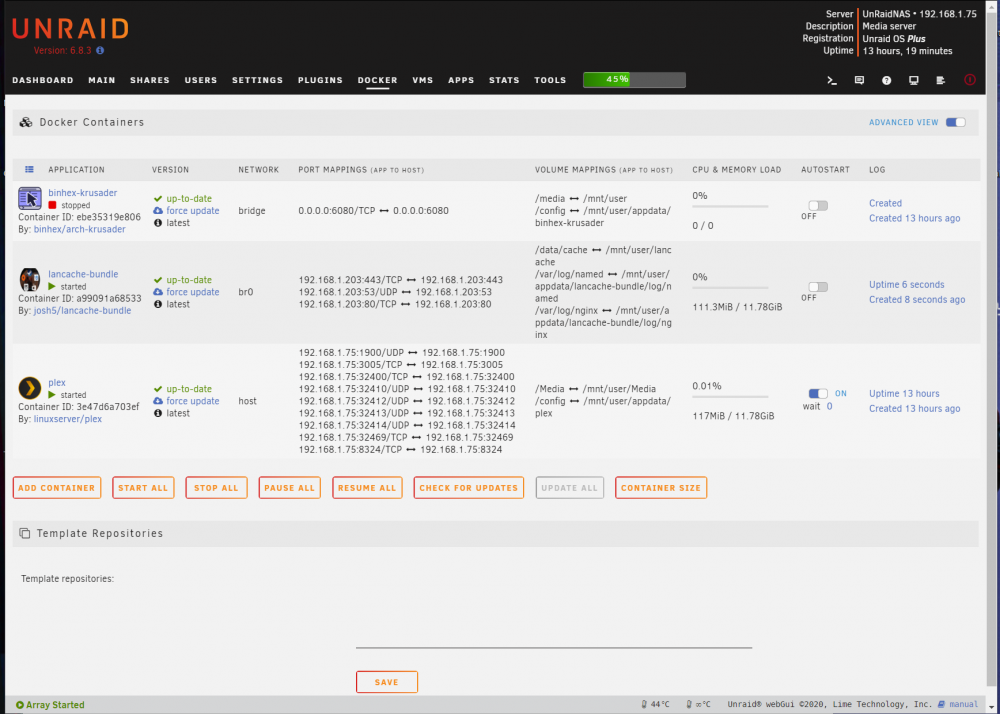This screenshot has width=1000, height=714.
Task: Open the terminal icon in header
Action: [832, 80]
